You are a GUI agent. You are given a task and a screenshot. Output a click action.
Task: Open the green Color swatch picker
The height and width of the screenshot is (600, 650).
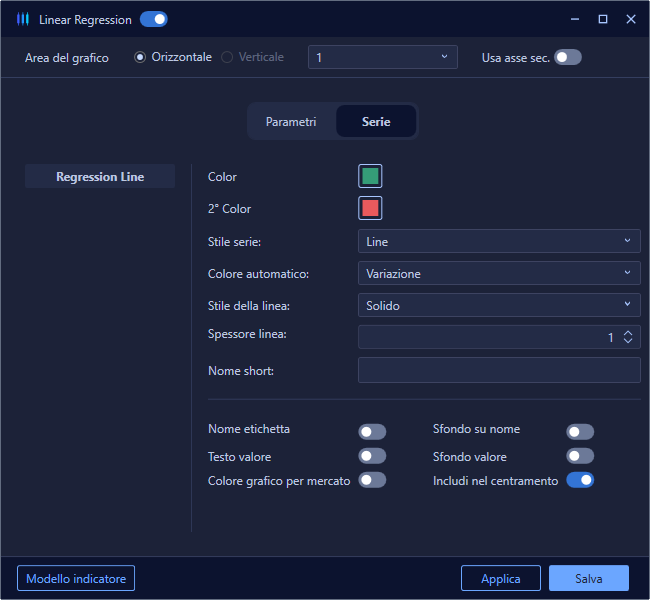click(370, 176)
